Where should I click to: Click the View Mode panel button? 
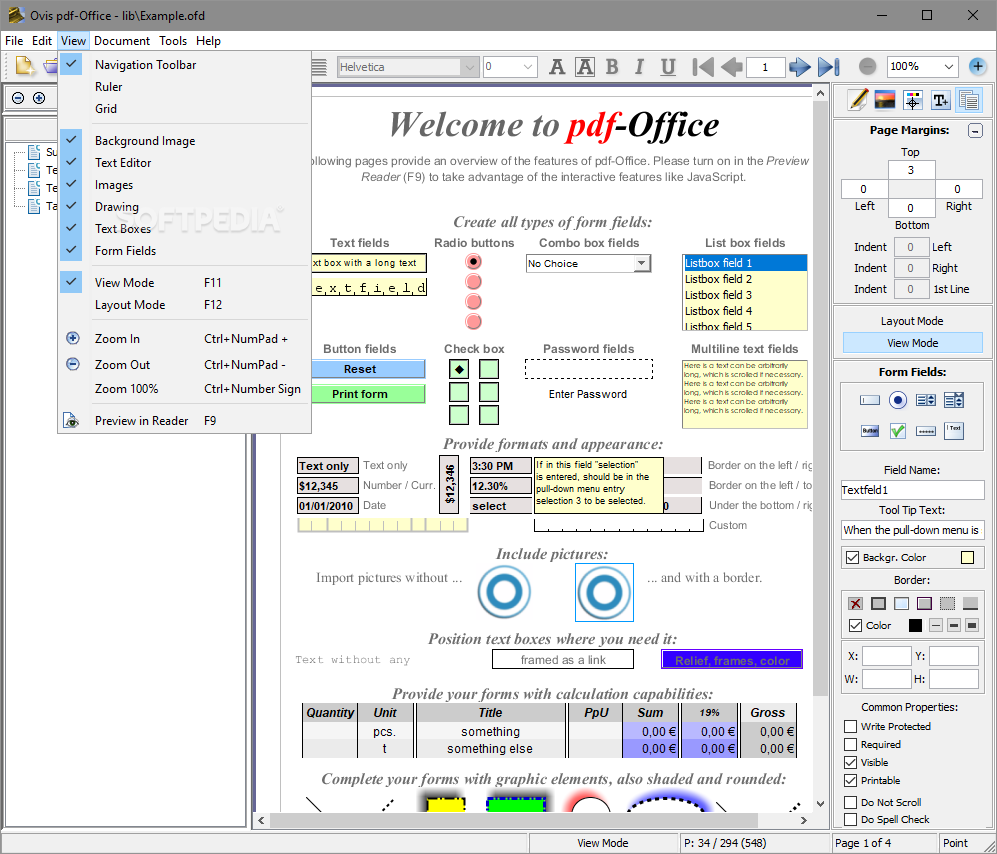point(912,343)
